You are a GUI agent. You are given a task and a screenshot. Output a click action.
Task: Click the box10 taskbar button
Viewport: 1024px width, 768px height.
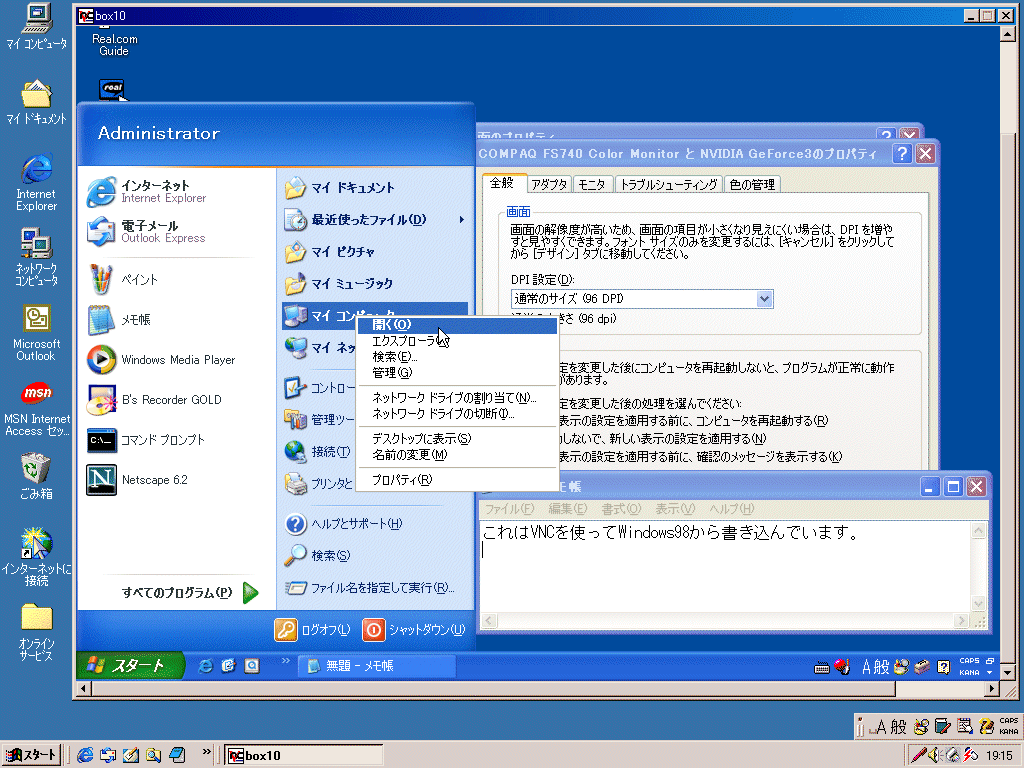(x=304, y=756)
